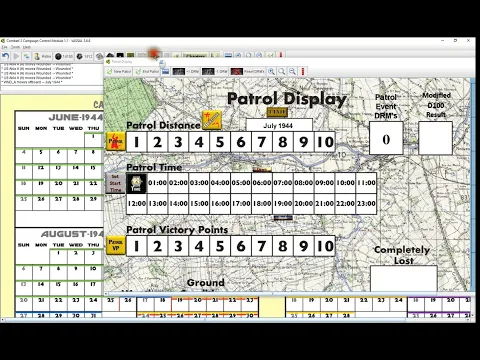Image resolution: width=480 pixels, height=360 pixels.
Task: Select Patrol Distance cell 10
Action: pyautogui.click(x=325, y=142)
